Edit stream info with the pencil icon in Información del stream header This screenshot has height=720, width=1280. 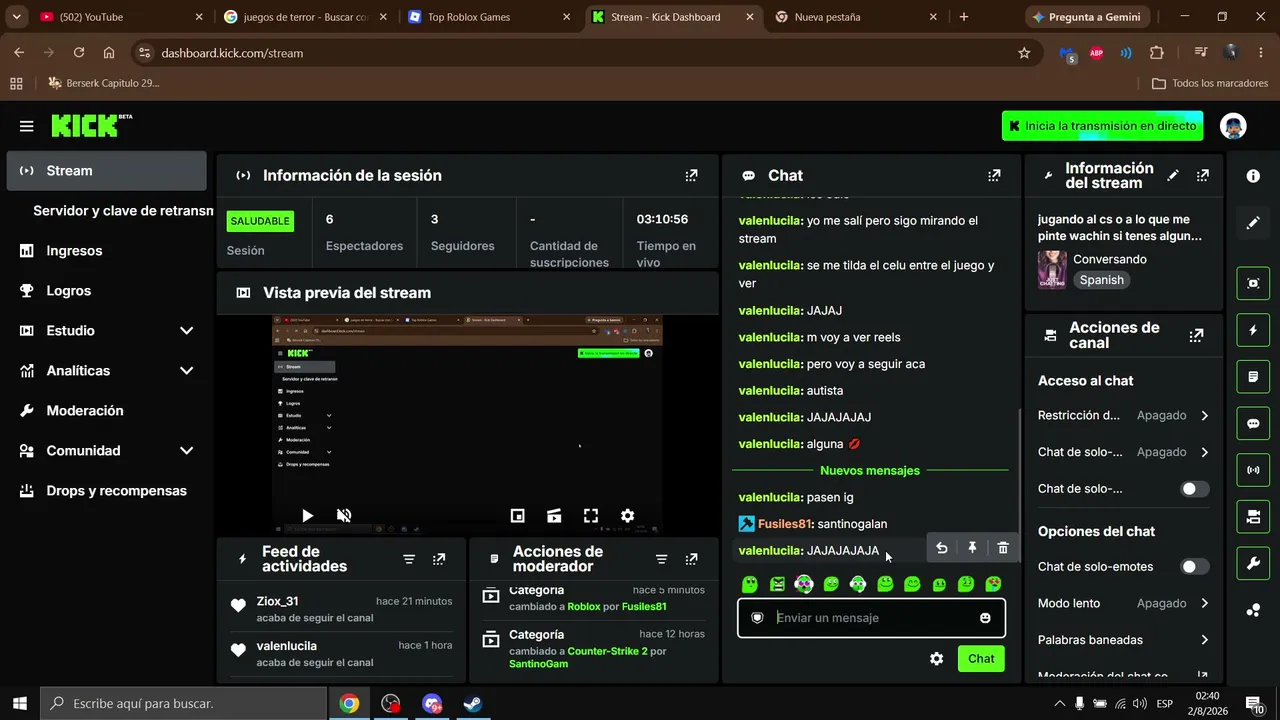click(x=1173, y=175)
